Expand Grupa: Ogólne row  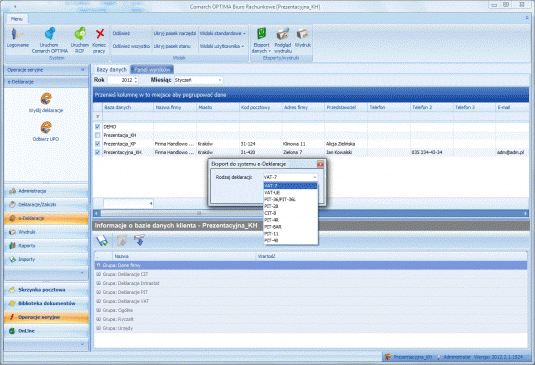pyautogui.click(x=99, y=310)
